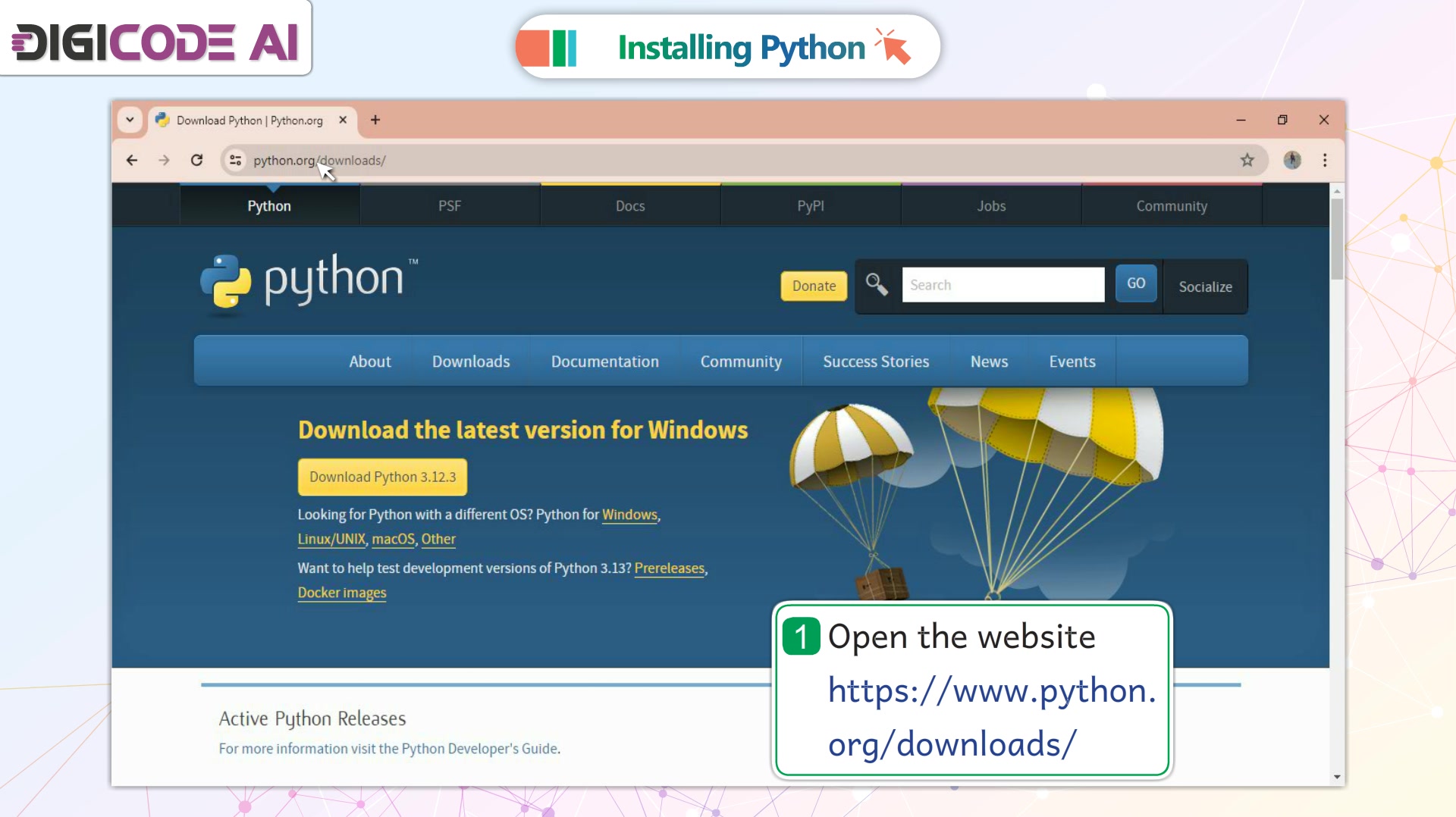Minimize the browser window
The image size is (1456, 817).
1241,120
